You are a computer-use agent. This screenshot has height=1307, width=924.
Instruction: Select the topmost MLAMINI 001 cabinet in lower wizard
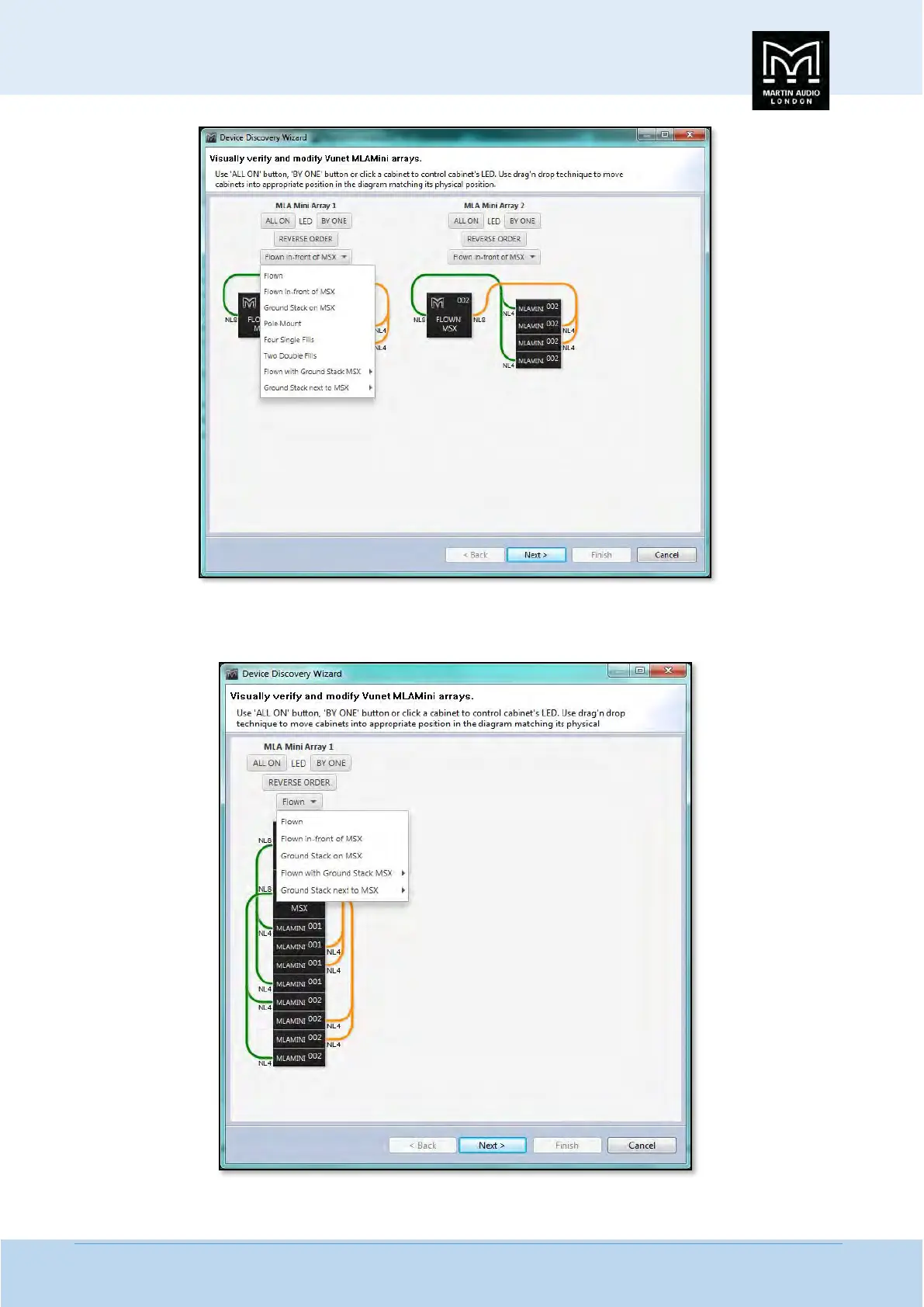pos(299,927)
